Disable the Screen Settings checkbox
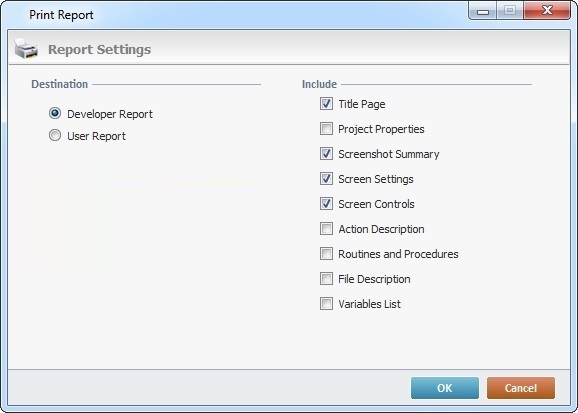578x413 pixels. 326,179
